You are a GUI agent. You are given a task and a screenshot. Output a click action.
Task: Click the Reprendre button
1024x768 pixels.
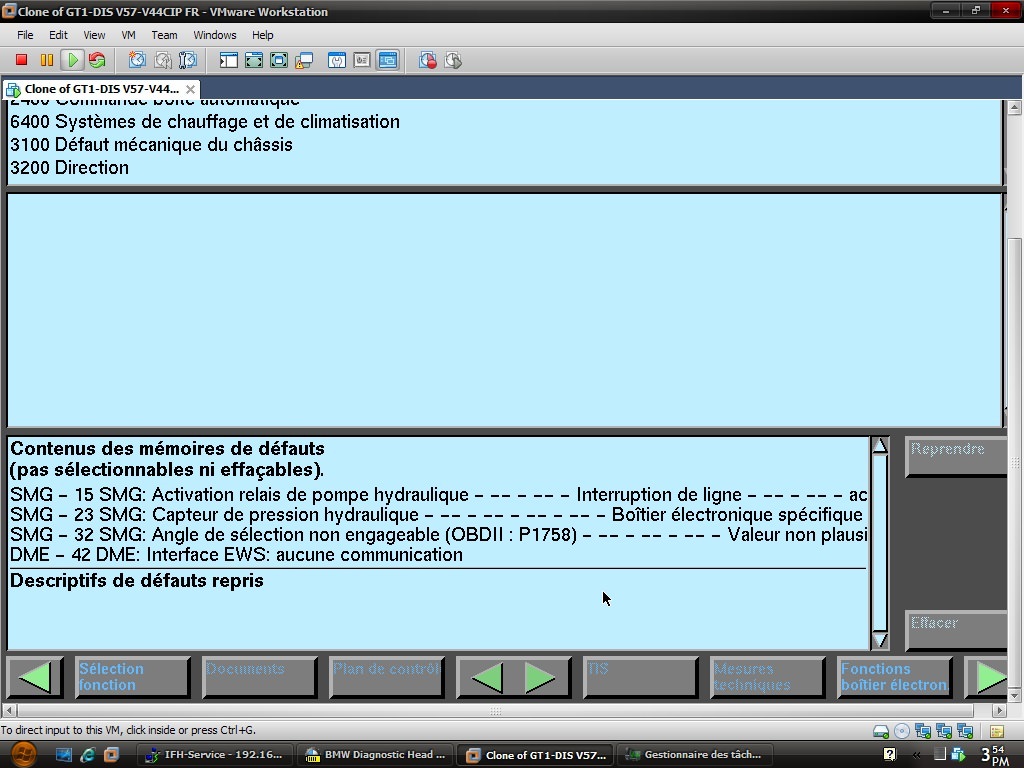click(955, 456)
